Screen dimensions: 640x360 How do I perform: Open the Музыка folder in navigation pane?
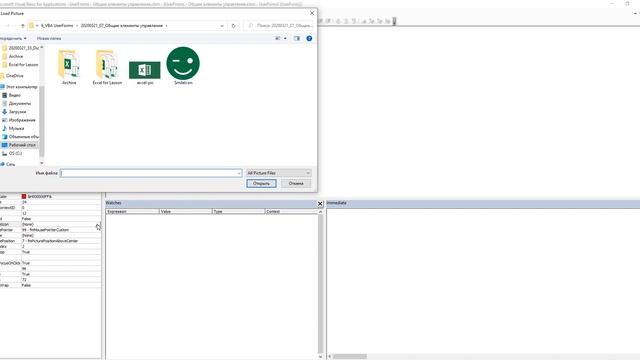click(16, 129)
